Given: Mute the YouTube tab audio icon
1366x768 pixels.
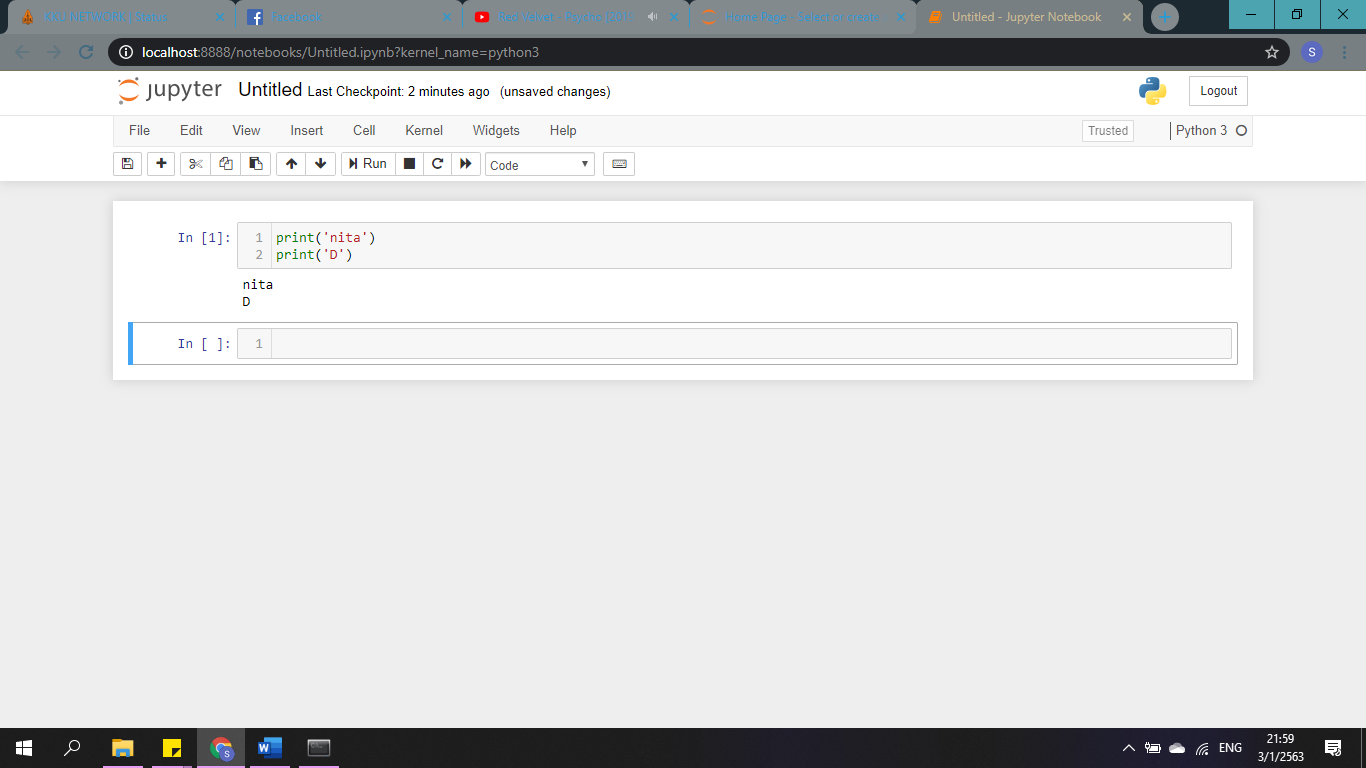Looking at the screenshot, I should pyautogui.click(x=653, y=17).
